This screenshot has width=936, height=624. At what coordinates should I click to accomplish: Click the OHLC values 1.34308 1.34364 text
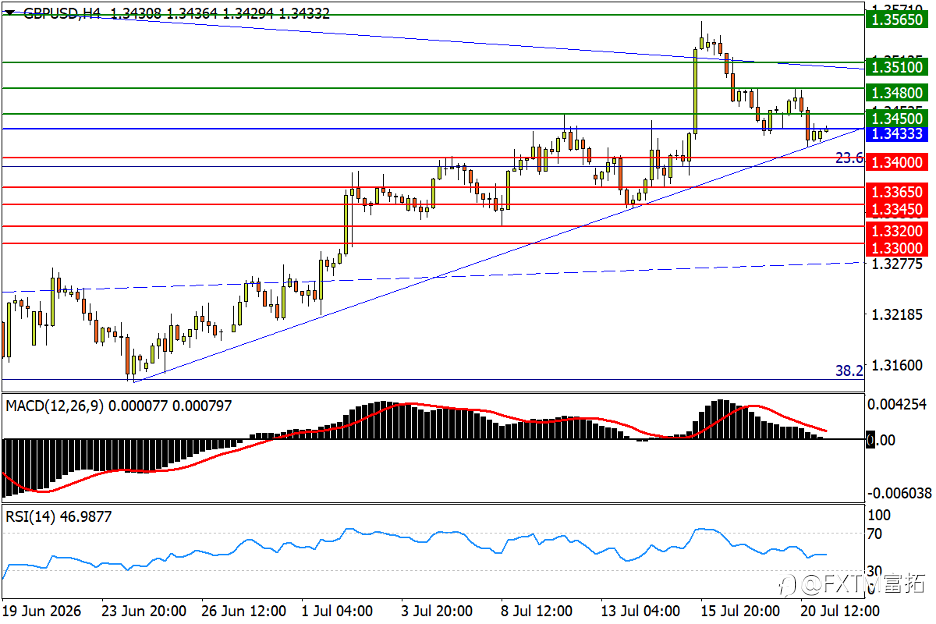164,13
